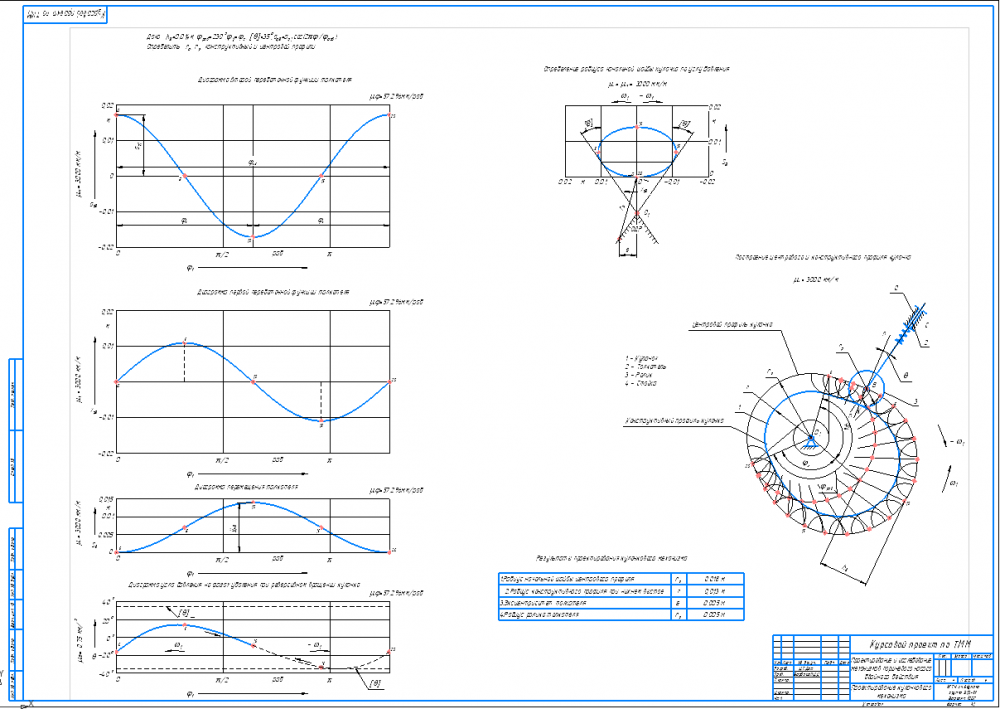Select legend entry '3 - Ролик'
The width and height of the screenshot is (1000, 709).
pyautogui.click(x=639, y=375)
